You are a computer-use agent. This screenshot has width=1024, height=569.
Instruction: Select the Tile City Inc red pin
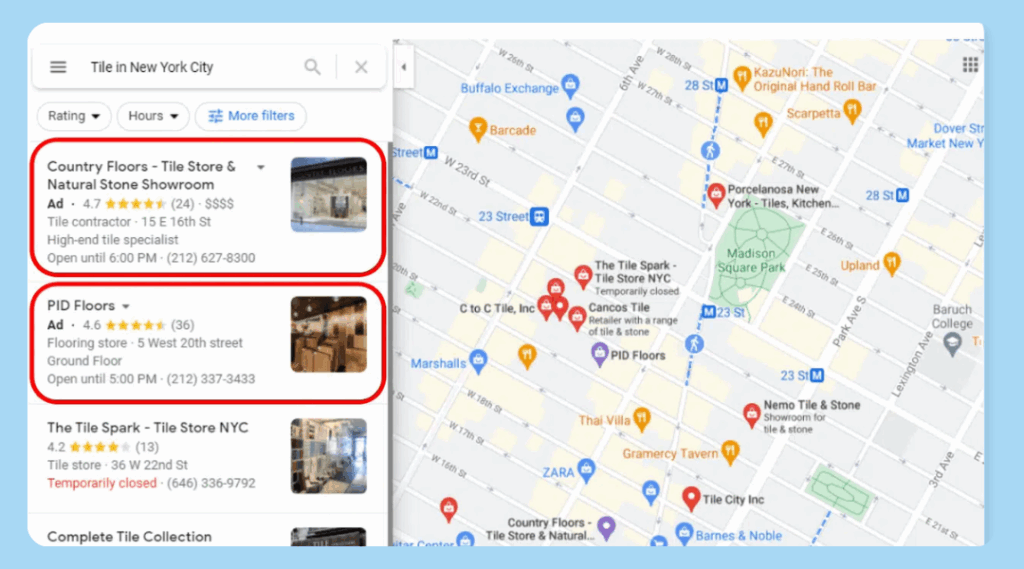(690, 497)
